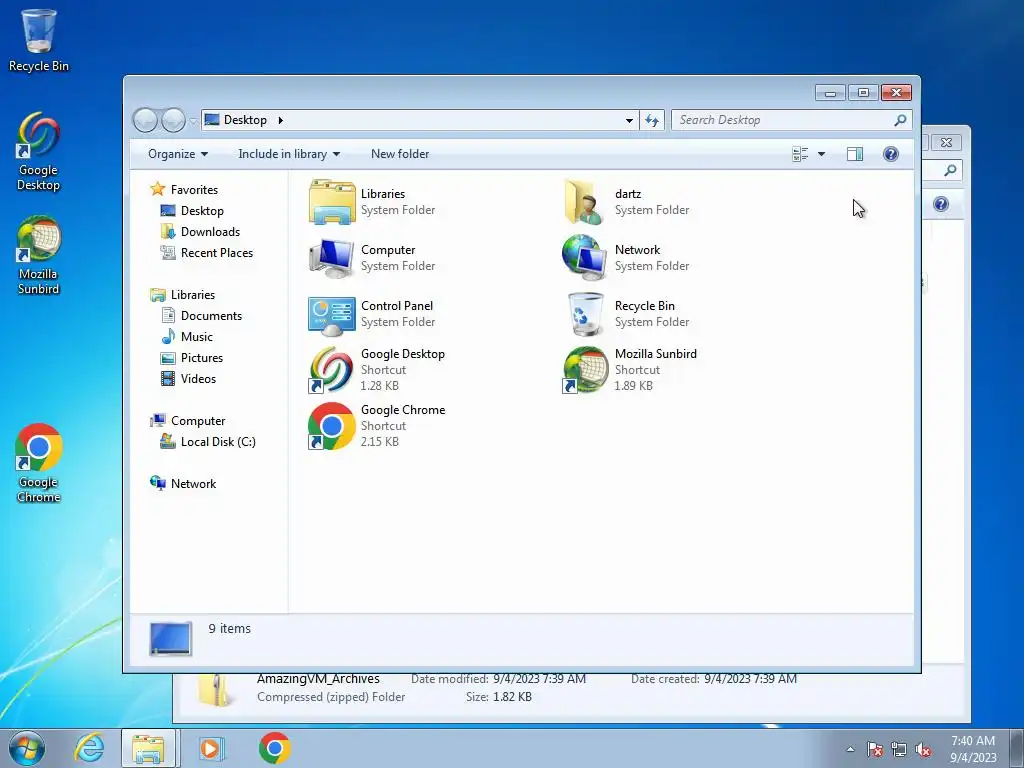Click the Action Center flag tray icon
Viewport: 1024px width, 768px height.
coord(875,749)
